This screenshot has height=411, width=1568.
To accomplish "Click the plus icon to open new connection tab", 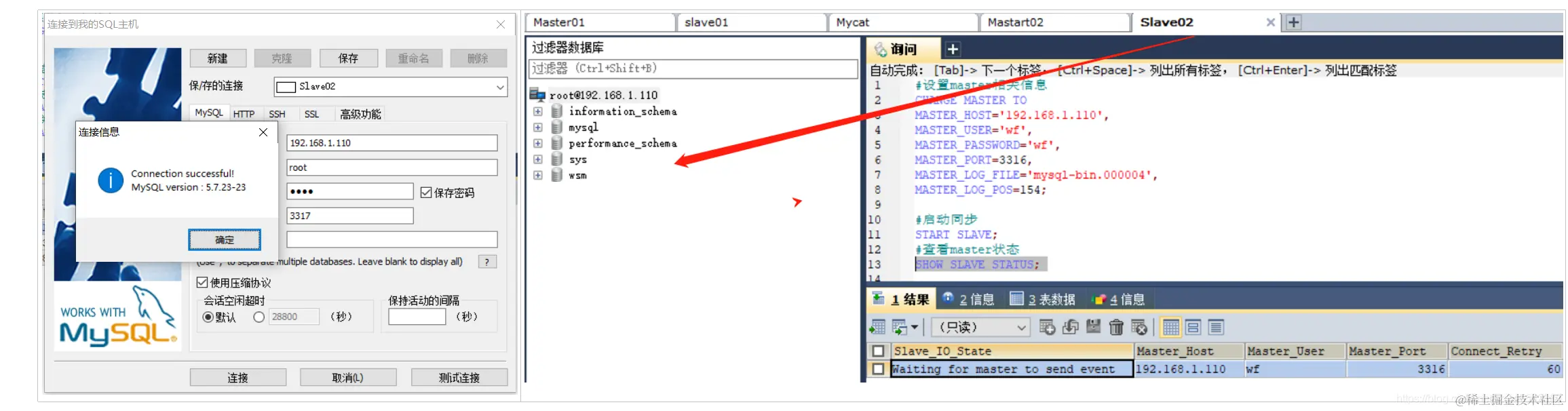I will pos(1294,22).
